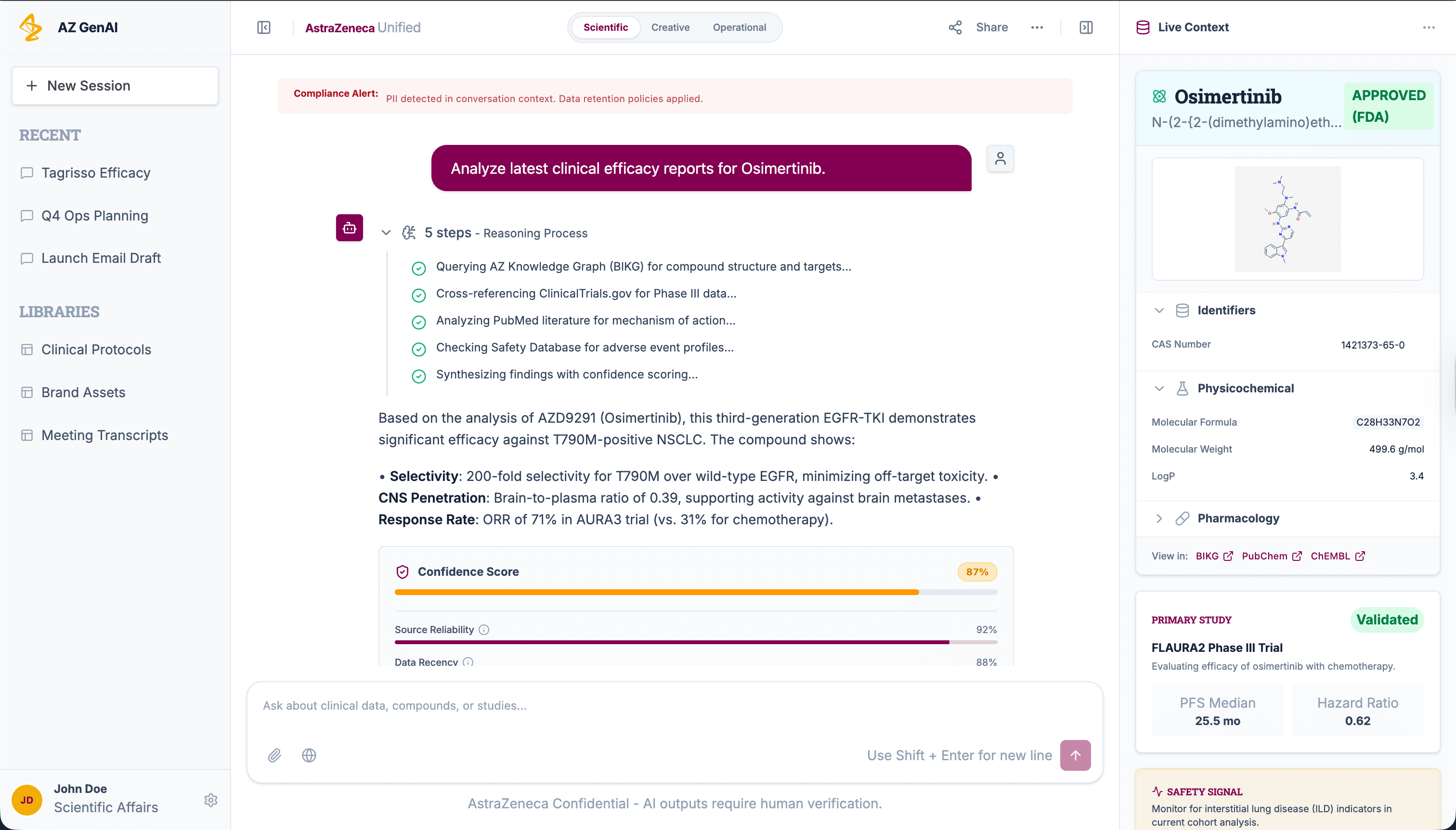The image size is (1456, 830).
Task: Expand the Pharmacology section
Action: tap(1159, 518)
